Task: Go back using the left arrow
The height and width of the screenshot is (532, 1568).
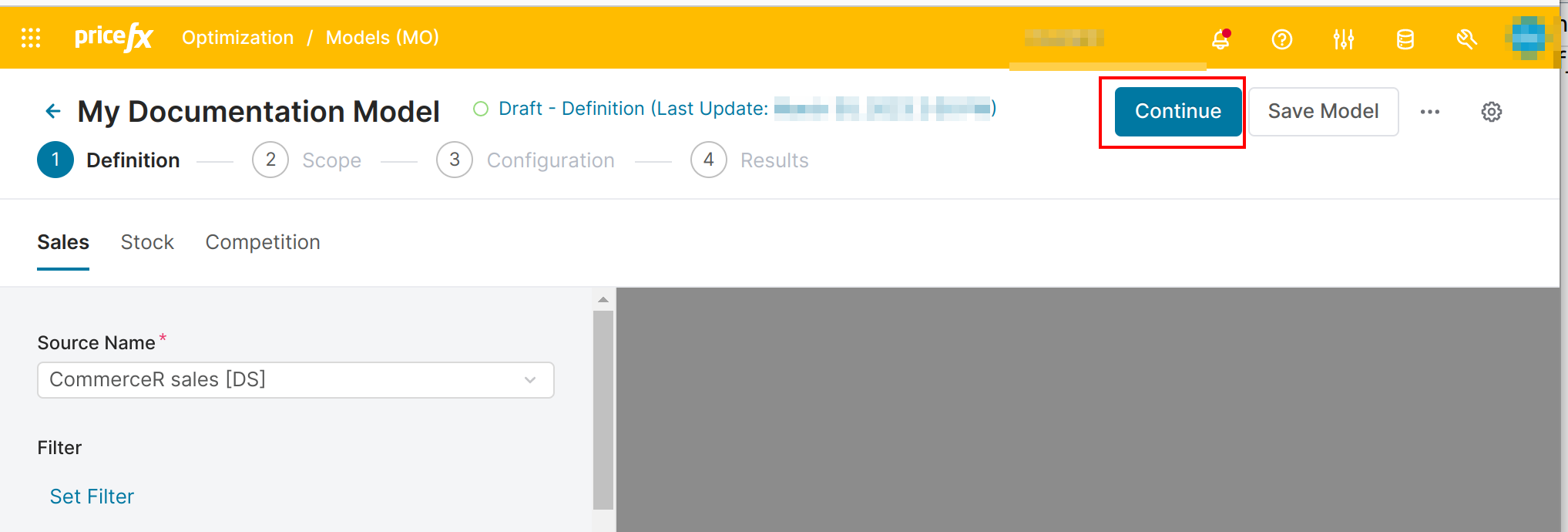Action: [x=53, y=112]
